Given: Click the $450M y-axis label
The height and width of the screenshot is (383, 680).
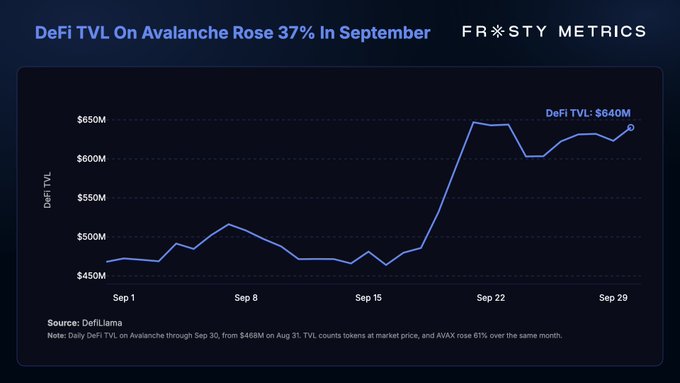Looking at the screenshot, I should pos(91,276).
